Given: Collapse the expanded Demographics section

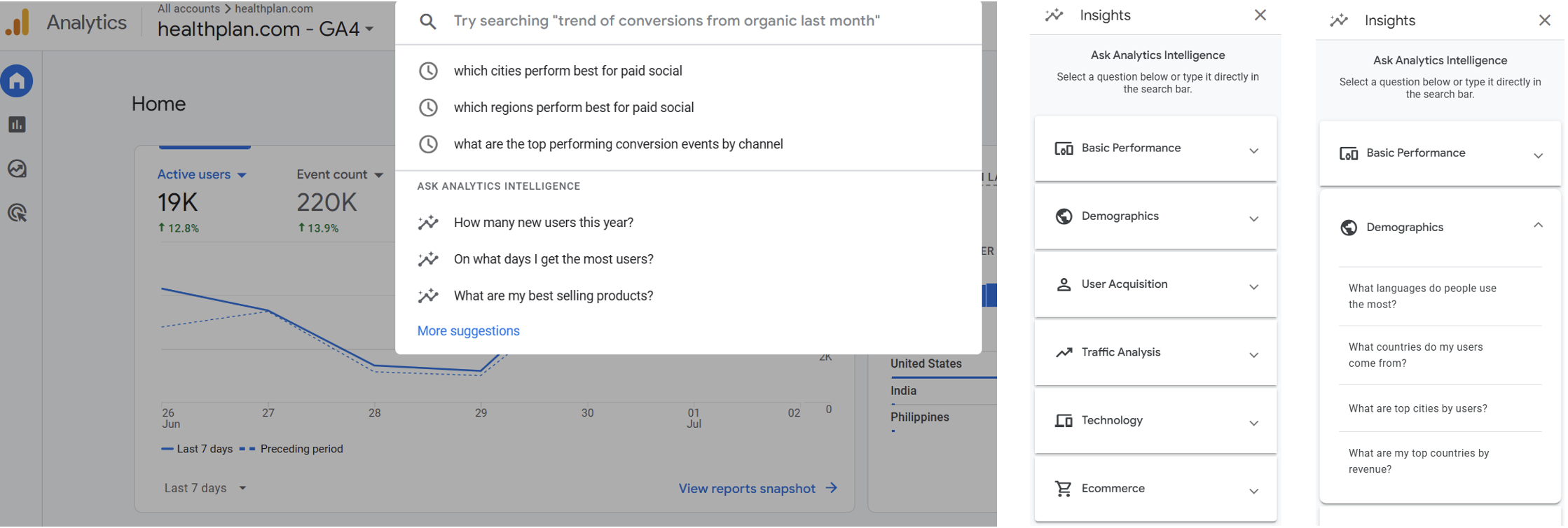Looking at the screenshot, I should click(1538, 225).
